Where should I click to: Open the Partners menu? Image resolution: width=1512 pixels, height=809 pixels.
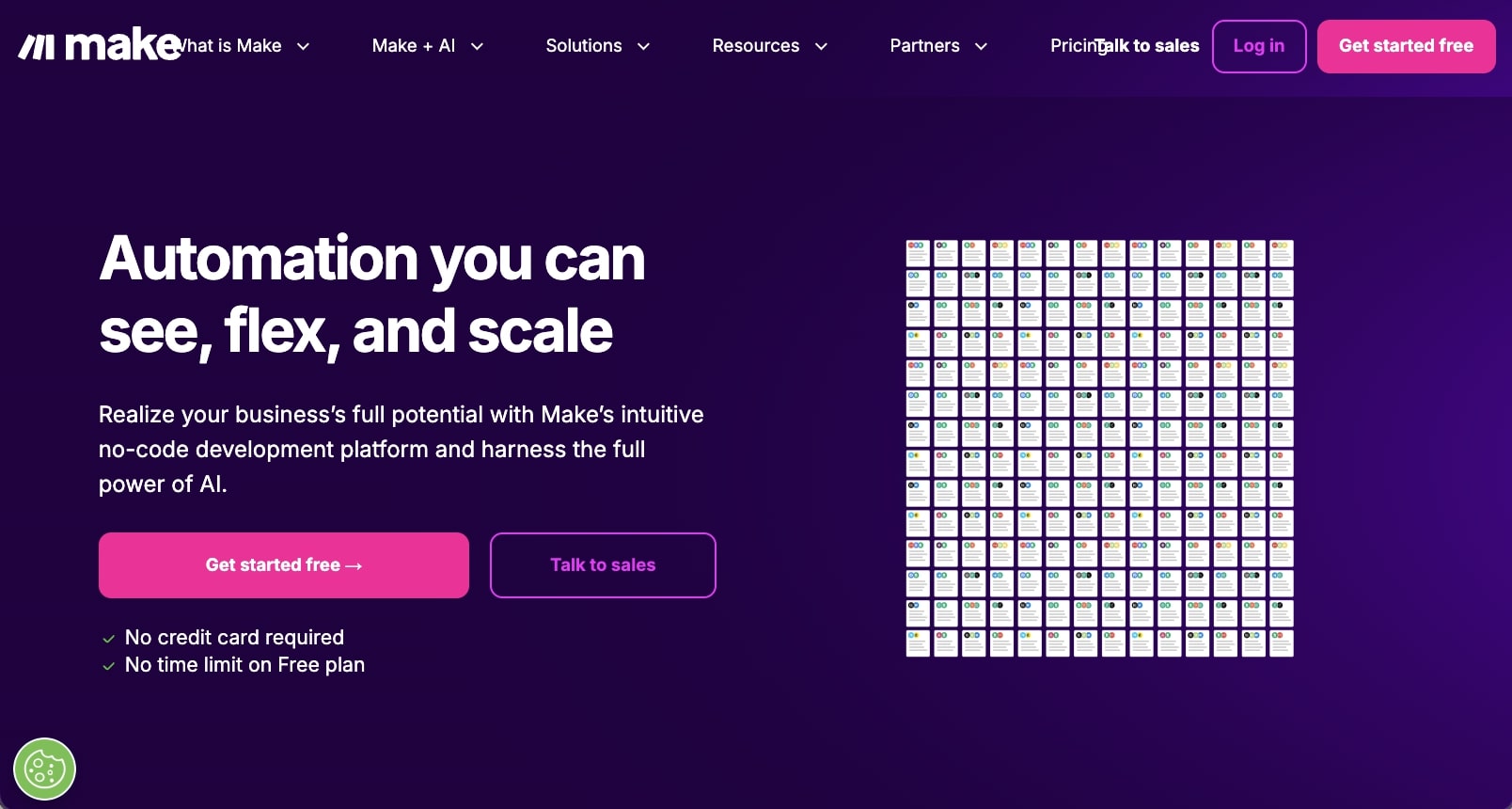[x=925, y=45]
